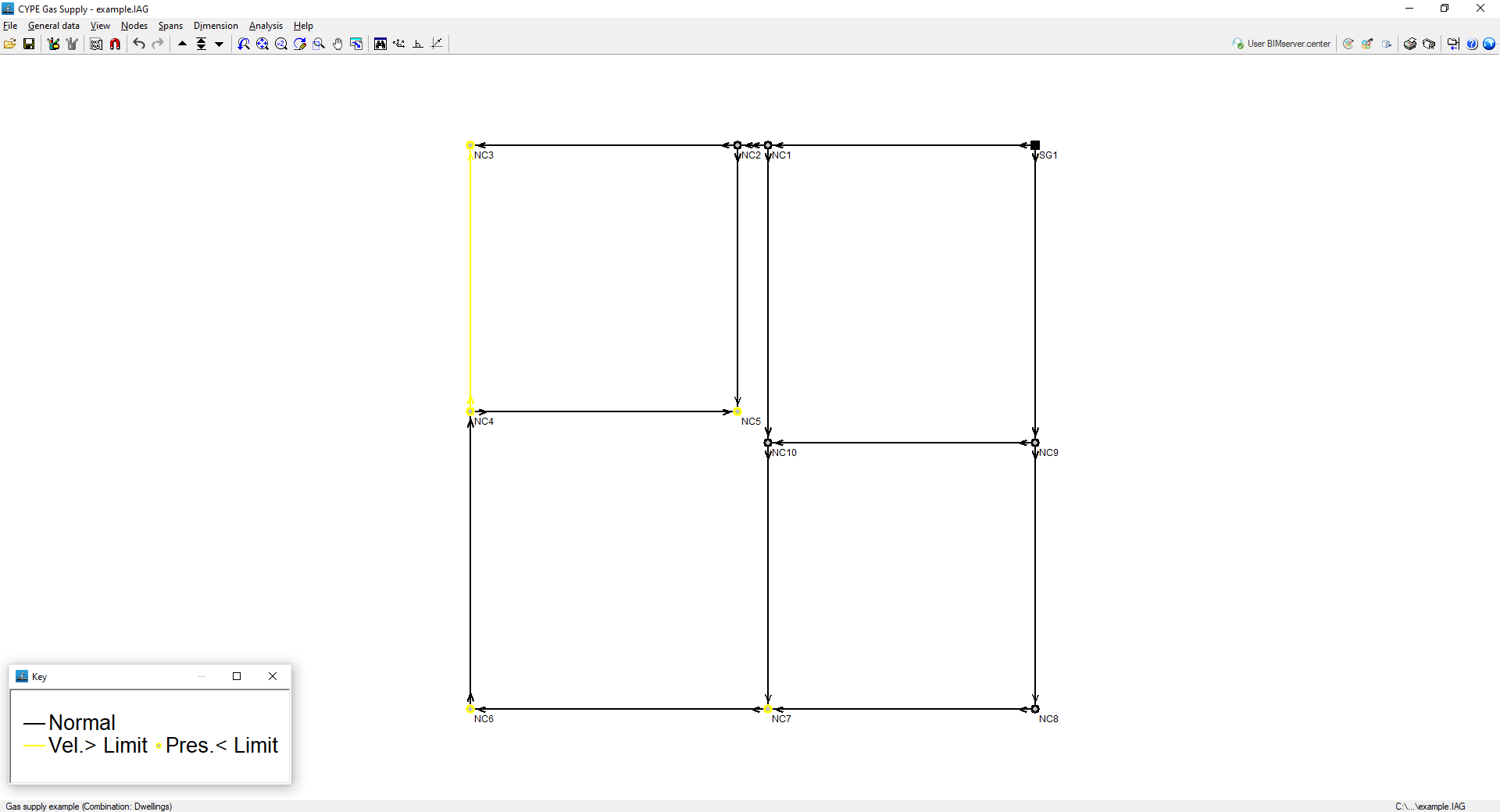The image size is (1500, 812).
Task: Click the greyed 3D cube icon
Action: click(x=1387, y=44)
